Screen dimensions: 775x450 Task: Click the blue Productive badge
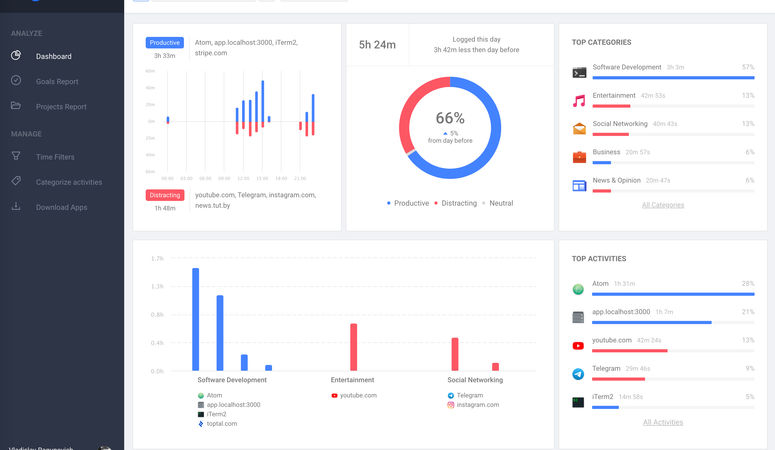(x=165, y=43)
